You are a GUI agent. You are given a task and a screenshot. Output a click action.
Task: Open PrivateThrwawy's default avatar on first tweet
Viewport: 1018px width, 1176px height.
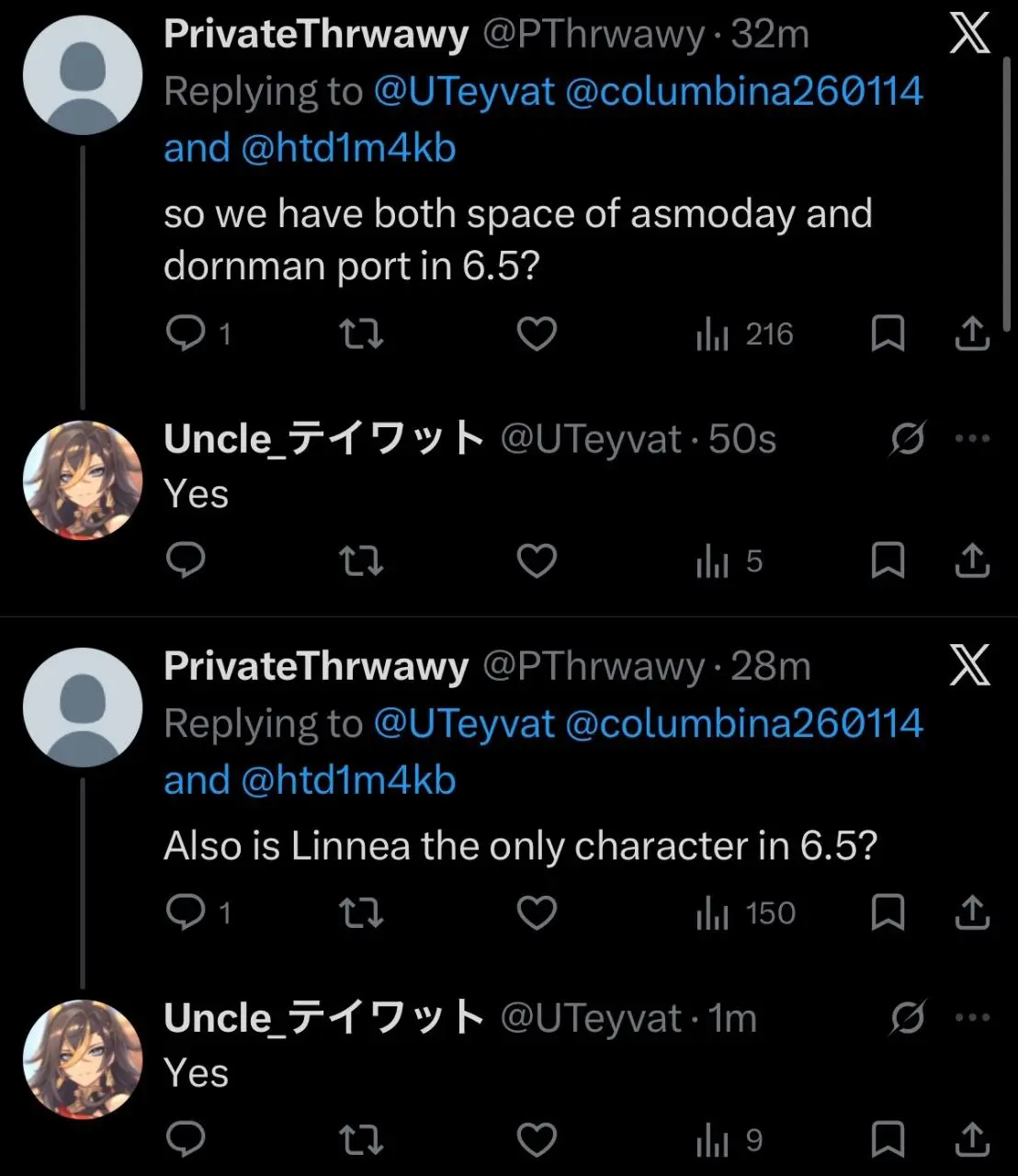pyautogui.click(x=83, y=73)
